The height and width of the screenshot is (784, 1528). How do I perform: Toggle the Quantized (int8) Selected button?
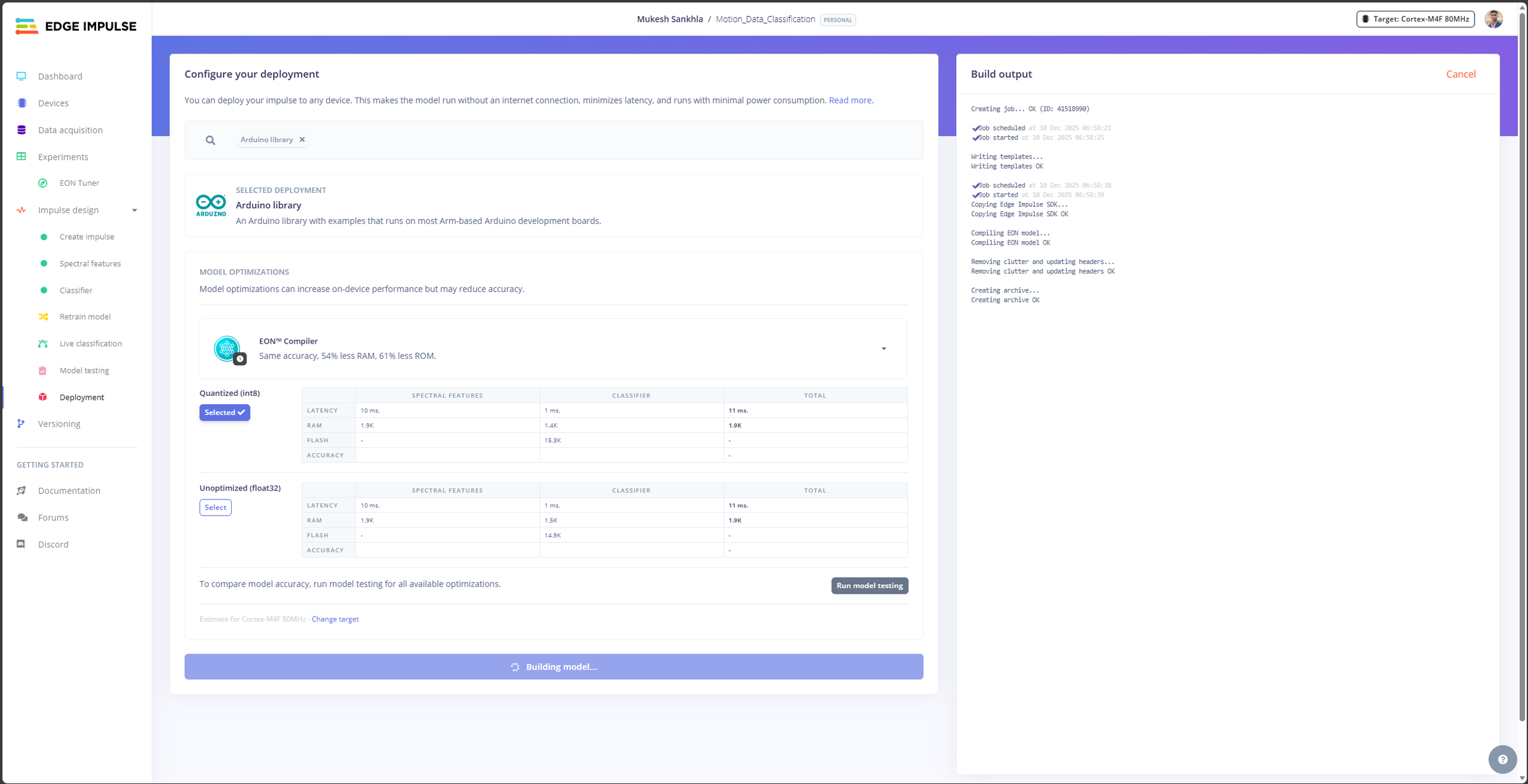[x=225, y=412]
